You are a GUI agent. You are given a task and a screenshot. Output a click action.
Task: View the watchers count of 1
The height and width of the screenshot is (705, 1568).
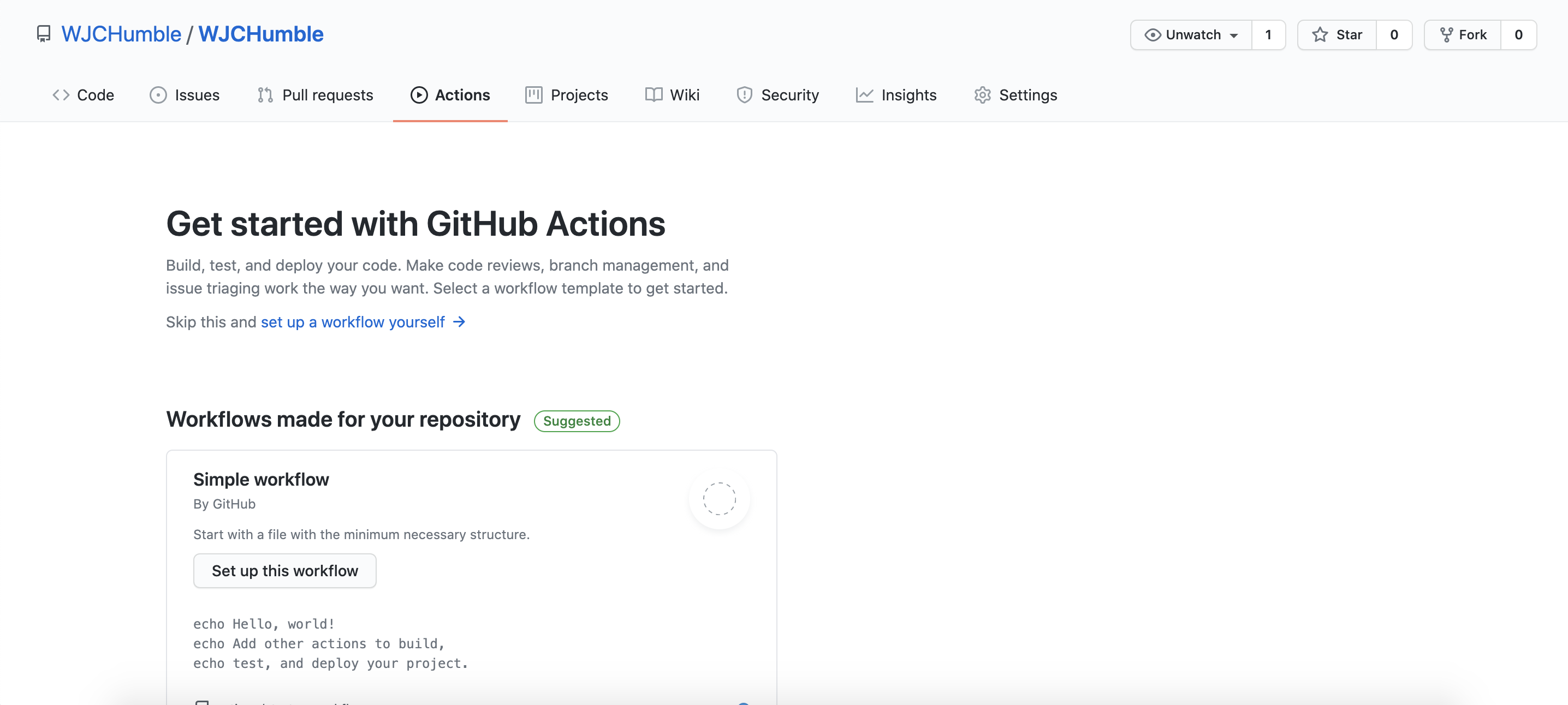pyautogui.click(x=1268, y=35)
